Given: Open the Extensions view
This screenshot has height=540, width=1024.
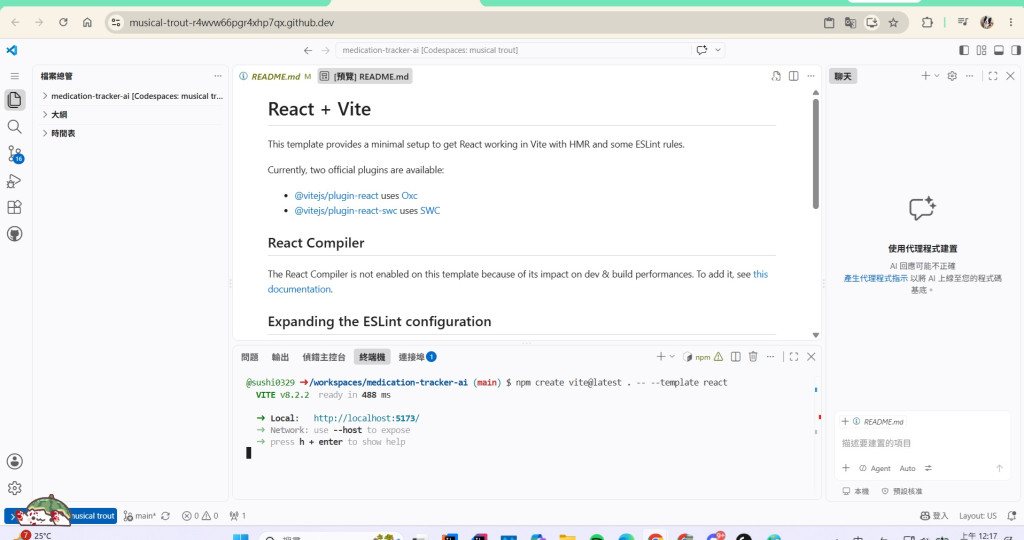Looking at the screenshot, I should tap(14, 208).
